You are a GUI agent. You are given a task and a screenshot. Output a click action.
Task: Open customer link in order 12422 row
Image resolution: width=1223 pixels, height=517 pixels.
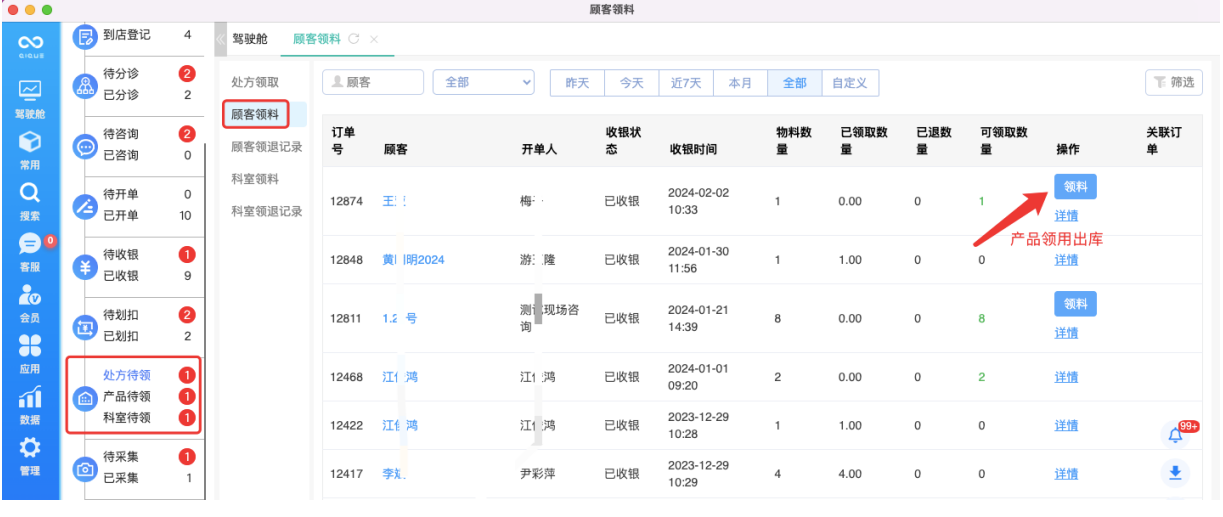[400, 426]
